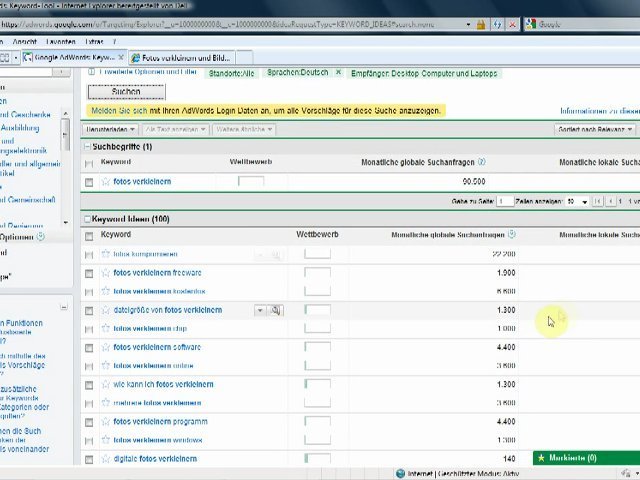Check the box for 'fotos verkleinern programm'
Viewport: 640px width, 480px height.
89,422
